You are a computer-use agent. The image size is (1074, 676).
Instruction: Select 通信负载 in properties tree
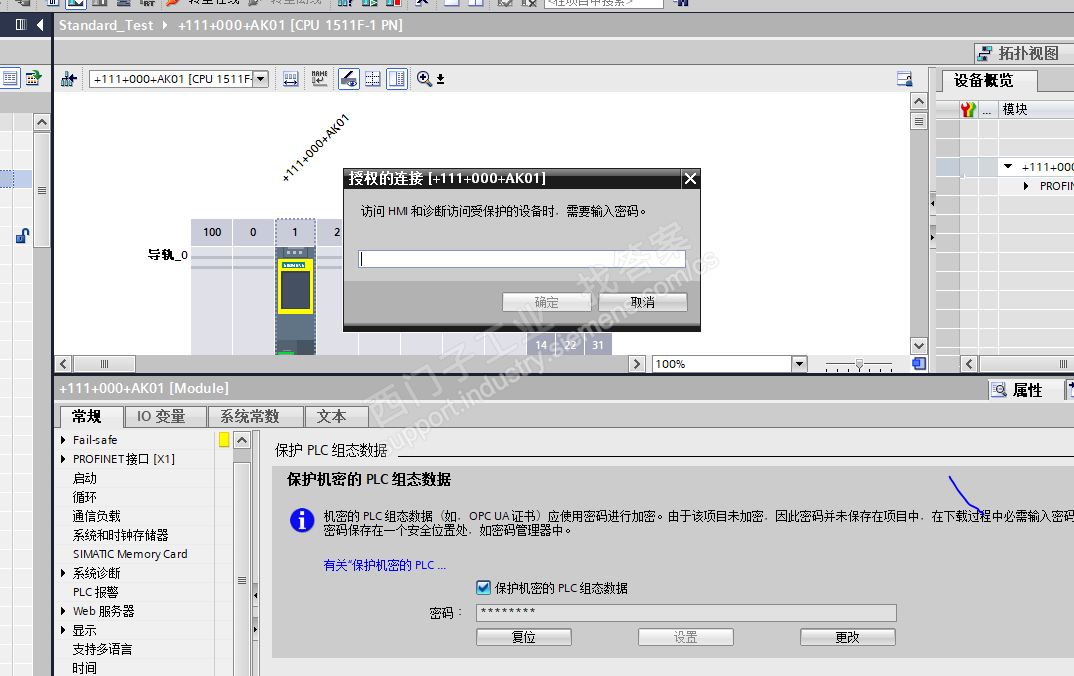pos(97,516)
